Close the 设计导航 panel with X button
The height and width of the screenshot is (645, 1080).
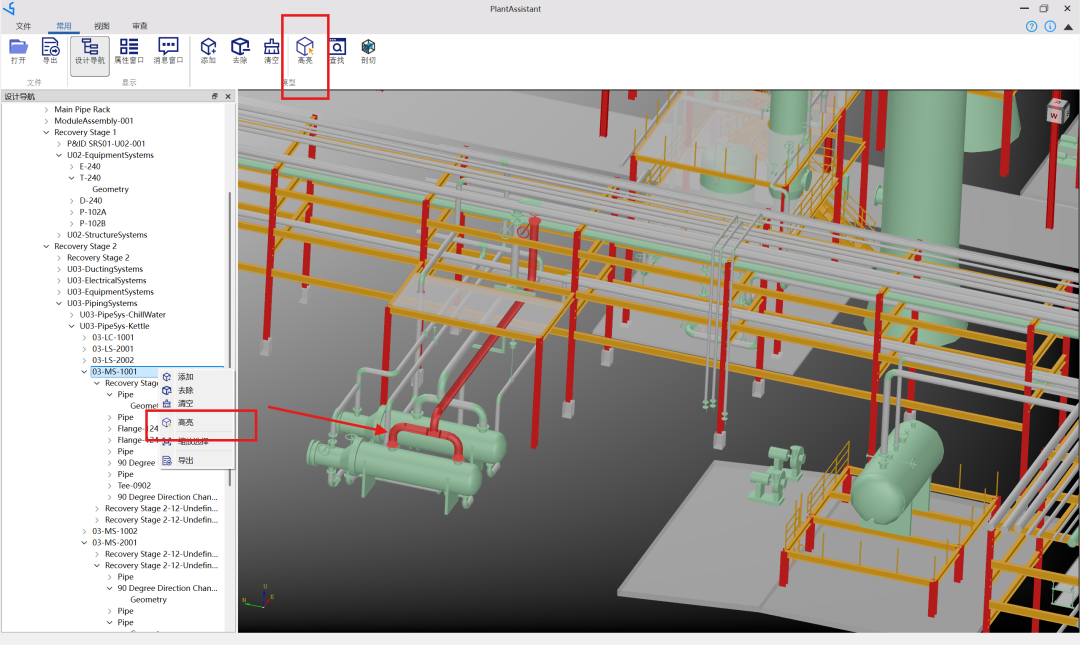point(228,97)
